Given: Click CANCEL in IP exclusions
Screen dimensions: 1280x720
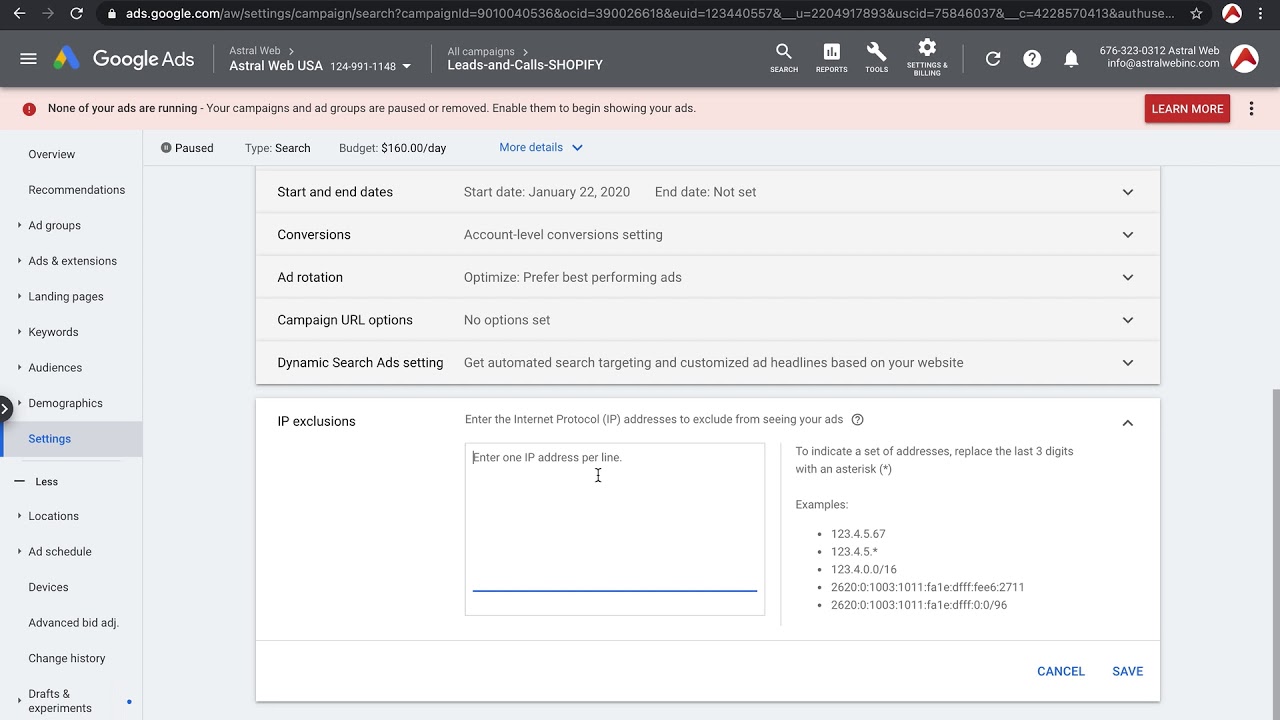Looking at the screenshot, I should pos(1061,671).
